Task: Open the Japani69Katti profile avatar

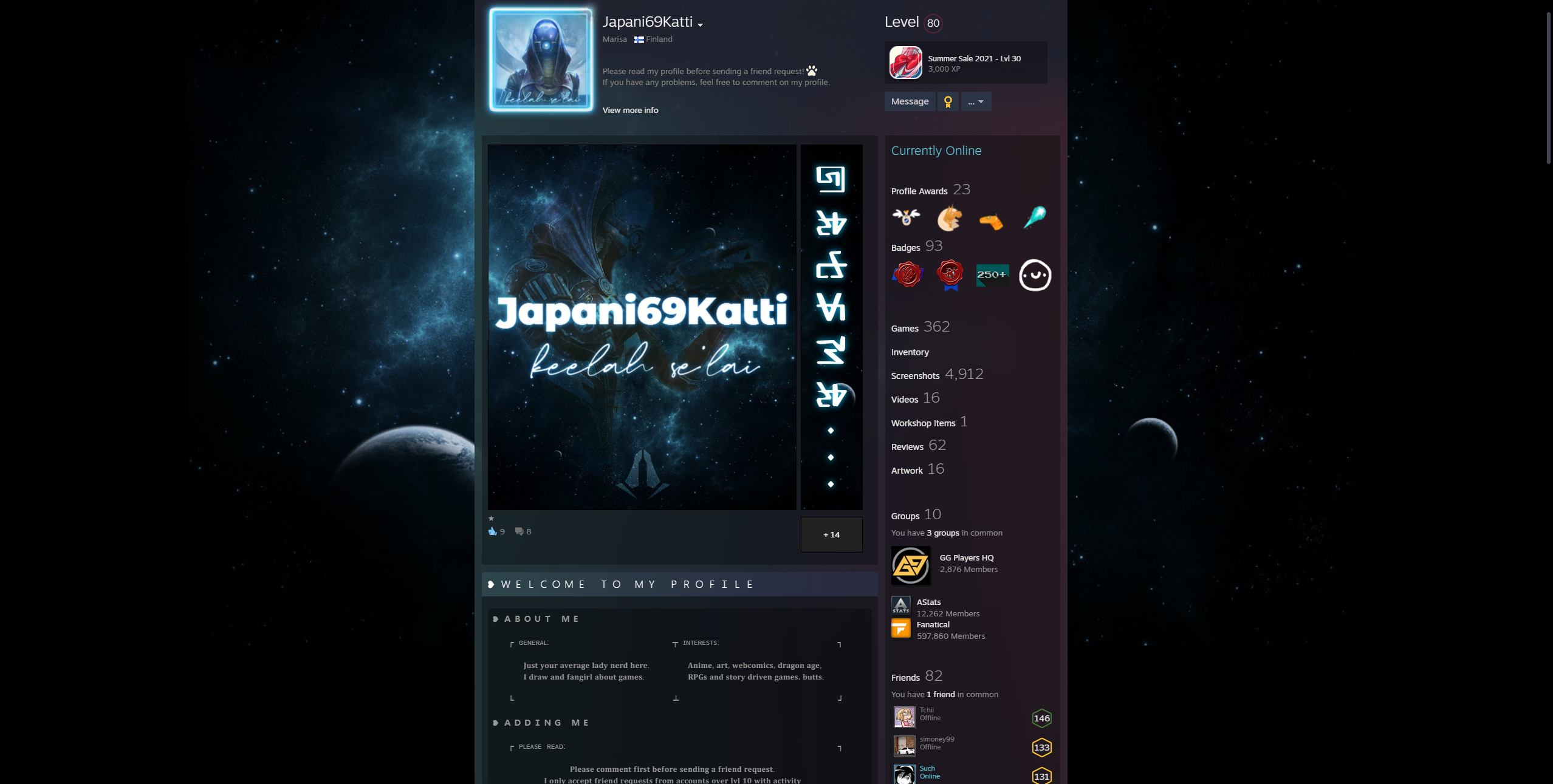Action: coord(541,60)
